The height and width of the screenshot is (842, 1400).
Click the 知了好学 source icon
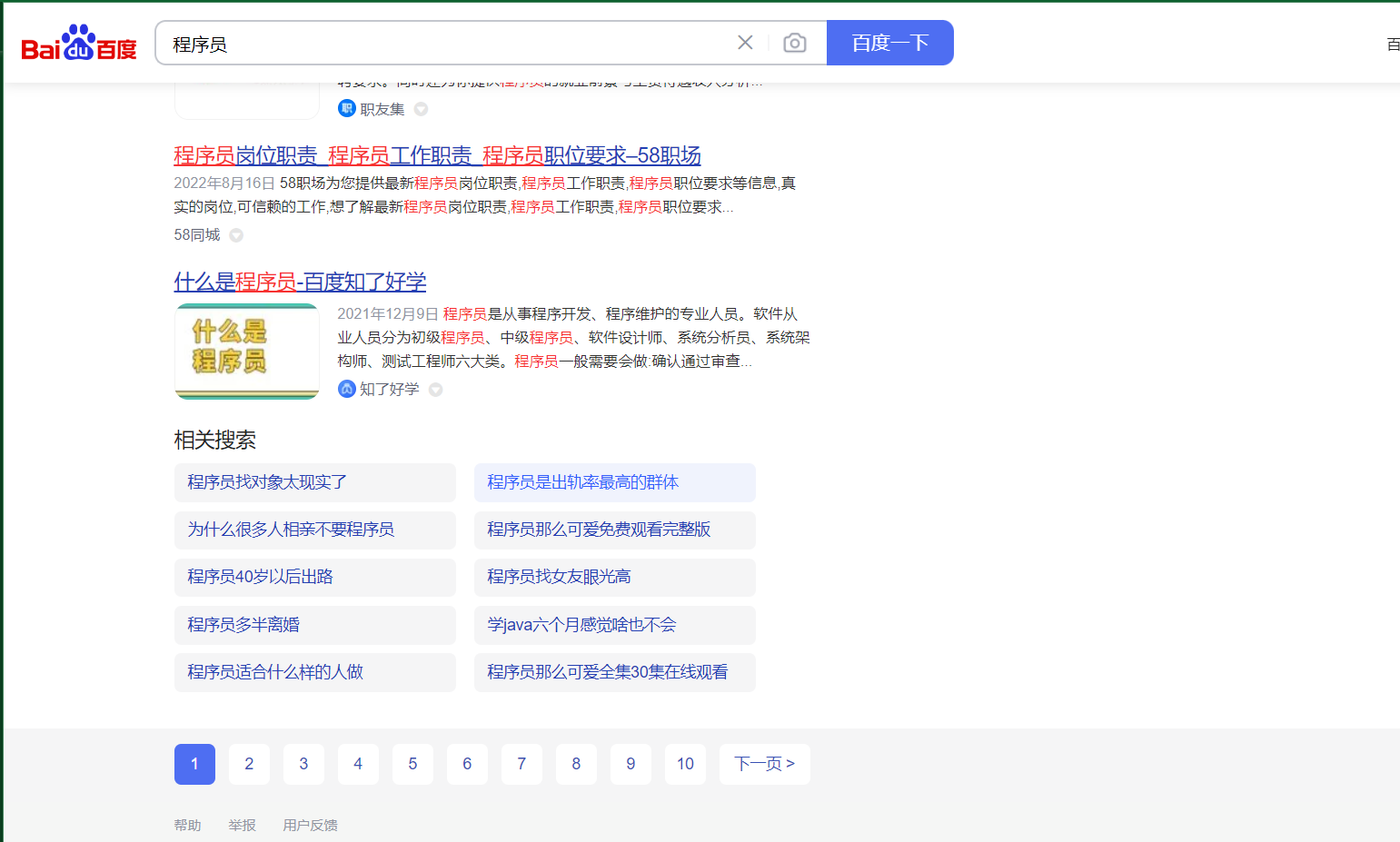346,389
